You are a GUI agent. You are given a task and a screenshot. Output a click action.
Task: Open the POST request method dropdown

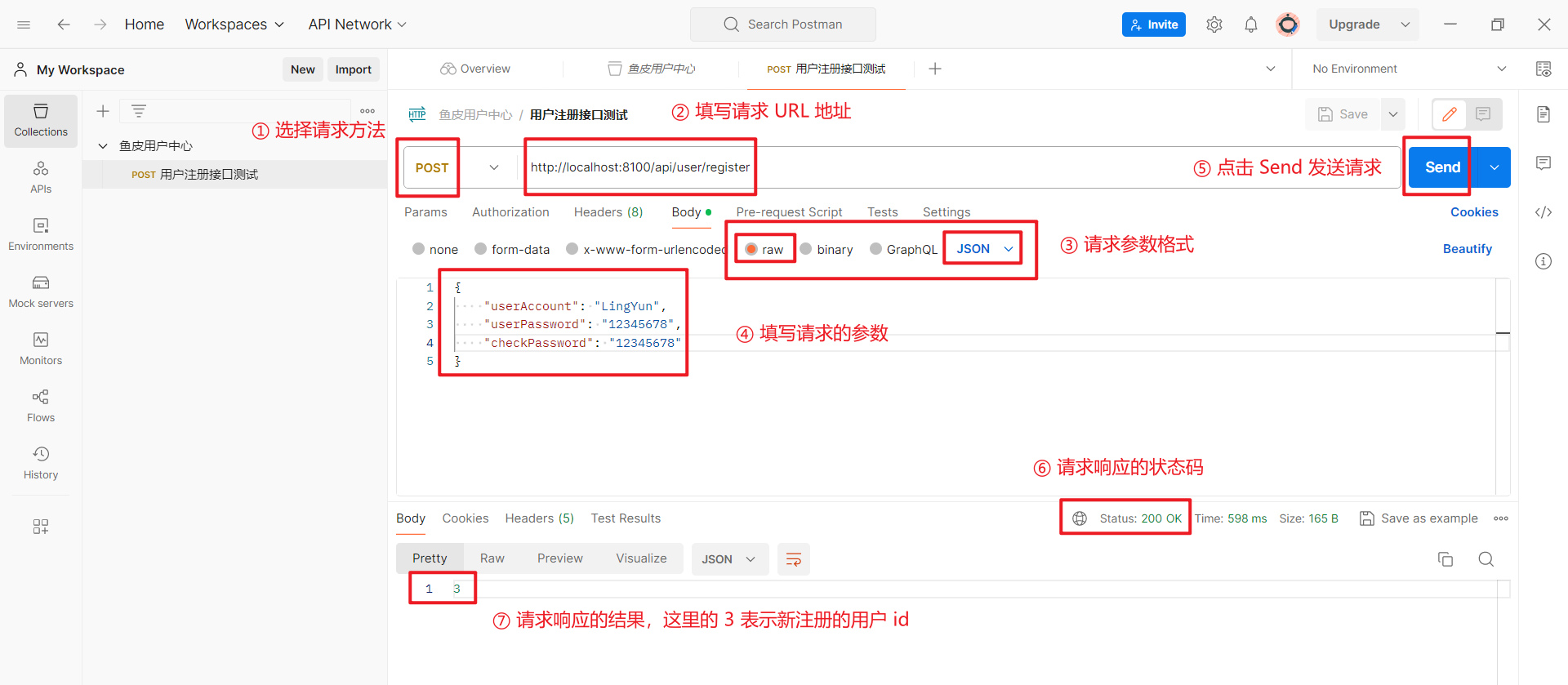point(456,167)
